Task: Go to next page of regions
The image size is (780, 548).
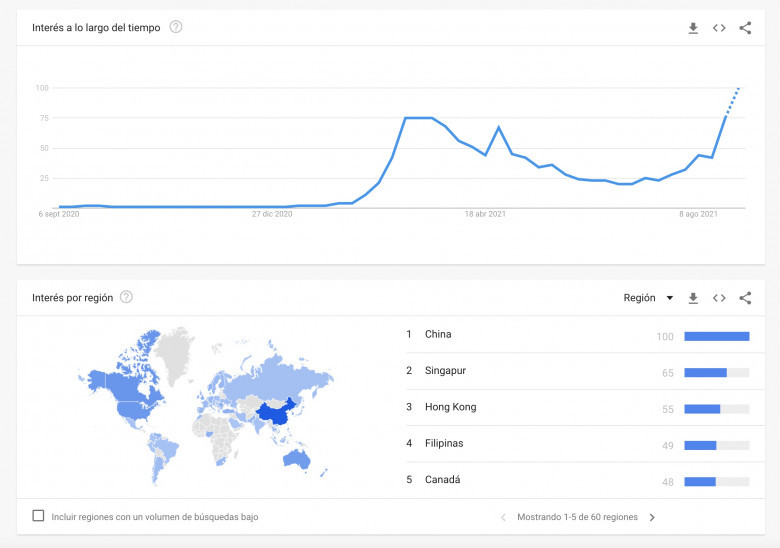Action: click(x=652, y=518)
